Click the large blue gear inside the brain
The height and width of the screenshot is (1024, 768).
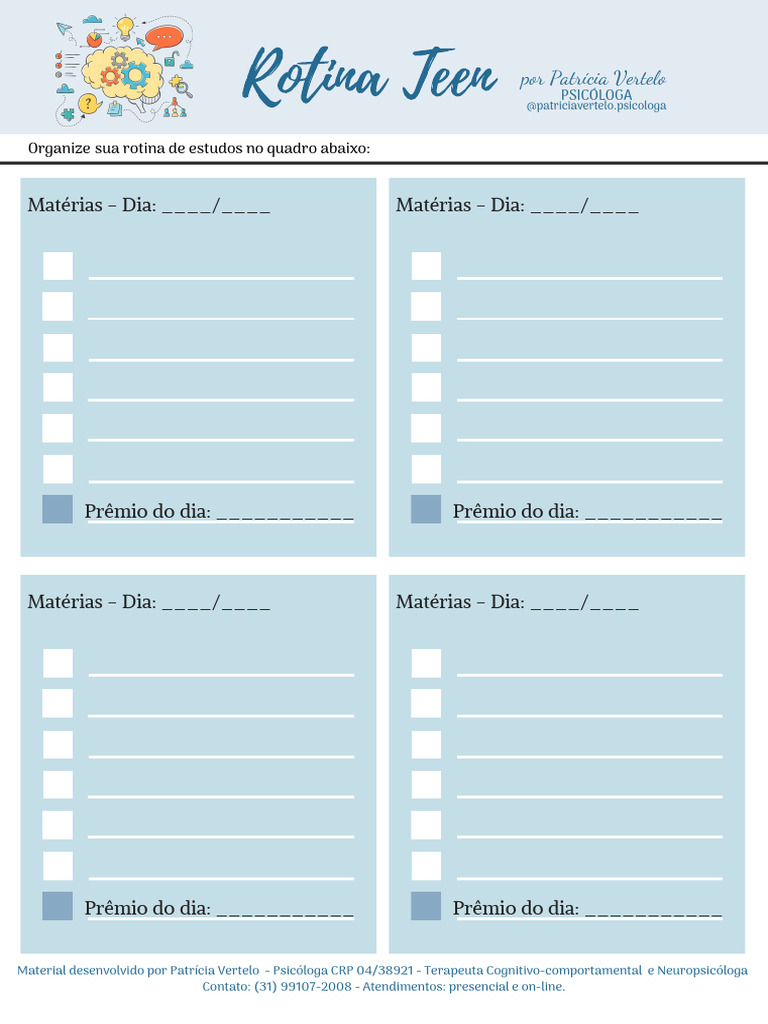pos(135,74)
